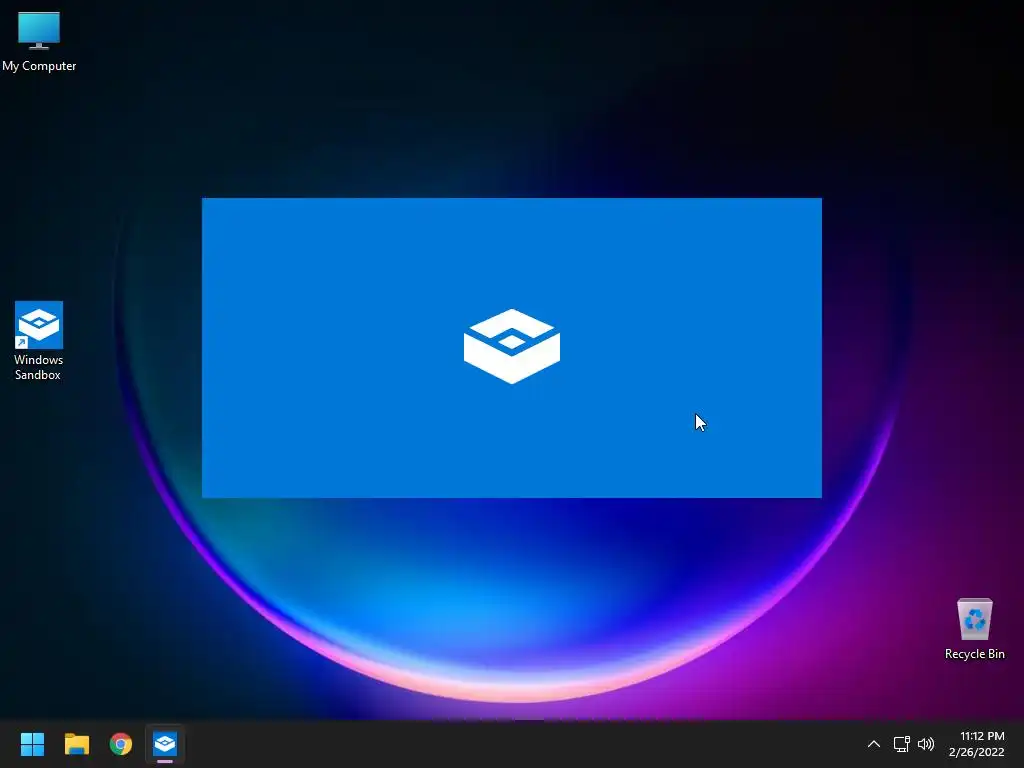Click the Windows Sandbox splash screen logo
This screenshot has height=768, width=1024.
pos(512,346)
